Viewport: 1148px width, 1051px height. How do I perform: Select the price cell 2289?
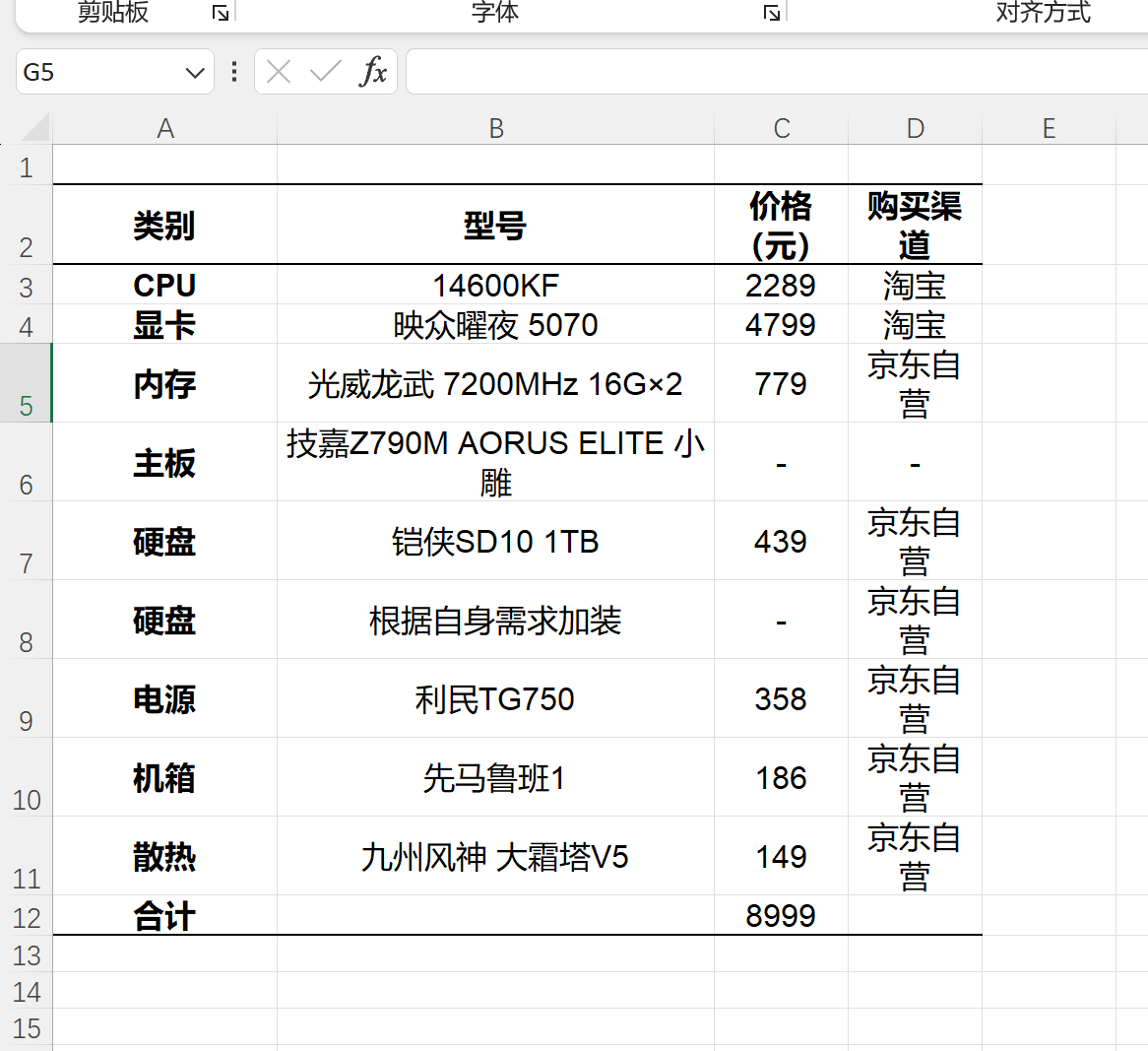[781, 284]
